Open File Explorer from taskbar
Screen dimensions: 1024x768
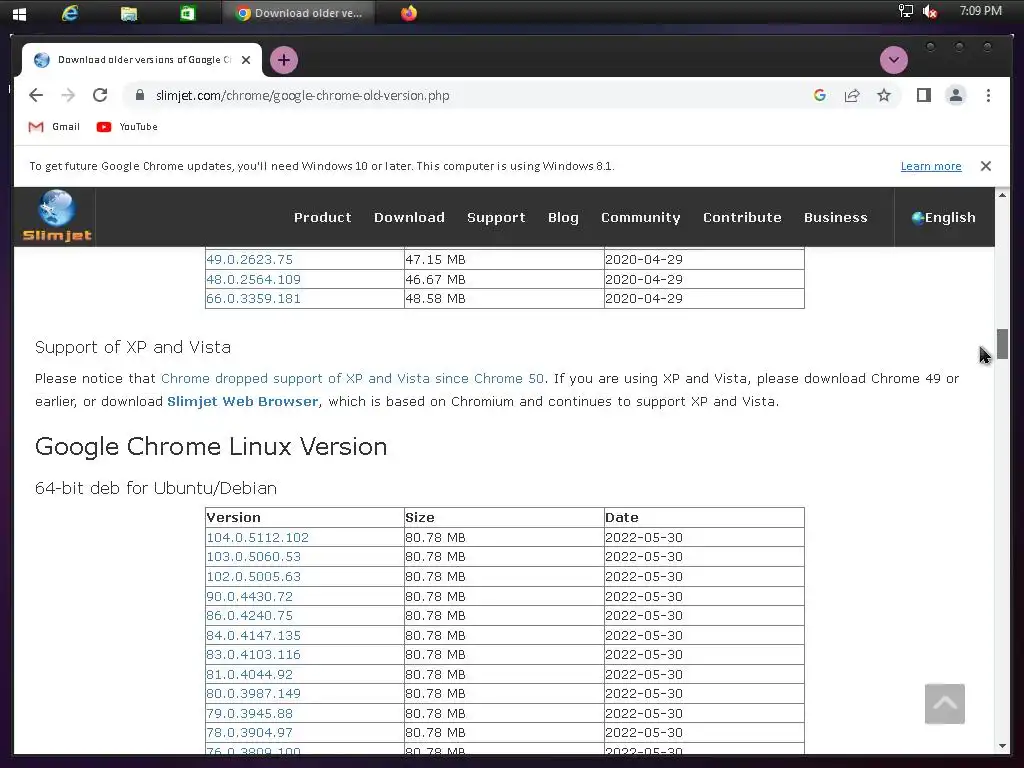(129, 13)
